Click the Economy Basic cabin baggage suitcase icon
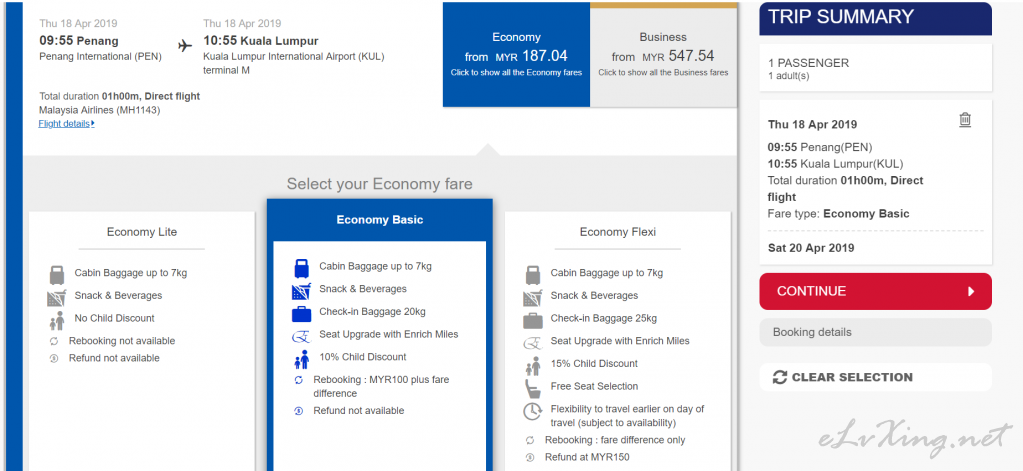This screenshot has width=1023, height=471. (x=301, y=268)
